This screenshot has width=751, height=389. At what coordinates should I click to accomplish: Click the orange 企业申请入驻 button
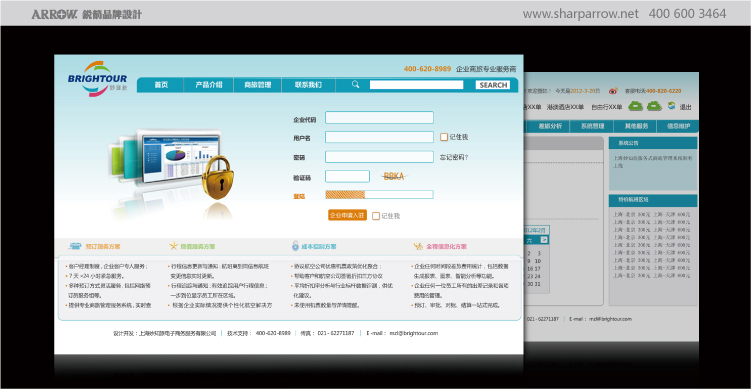click(x=347, y=215)
